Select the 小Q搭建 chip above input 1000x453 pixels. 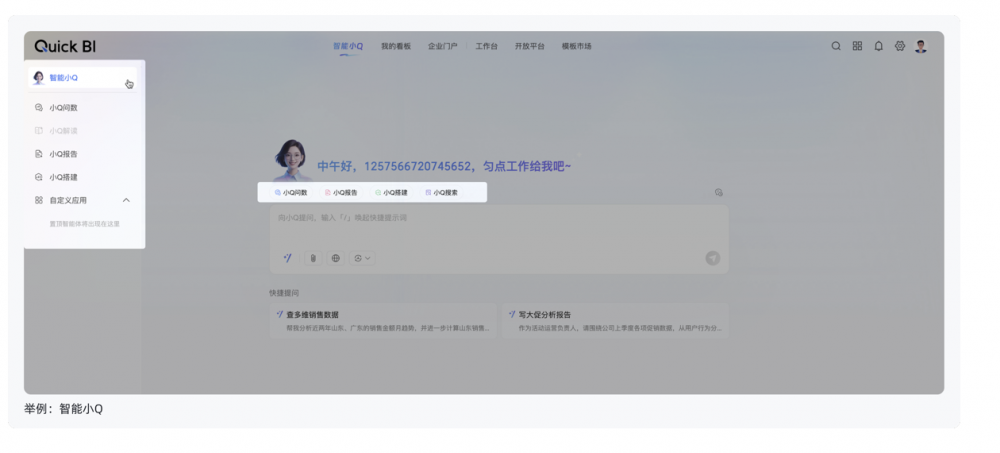(391, 192)
